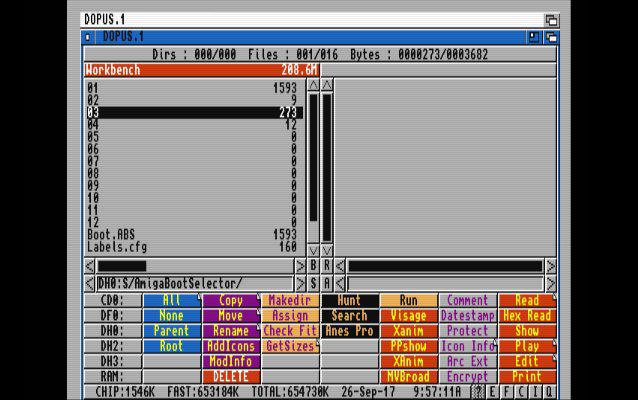Click the Rename button
Screen dimensions: 638x400
tap(231, 331)
